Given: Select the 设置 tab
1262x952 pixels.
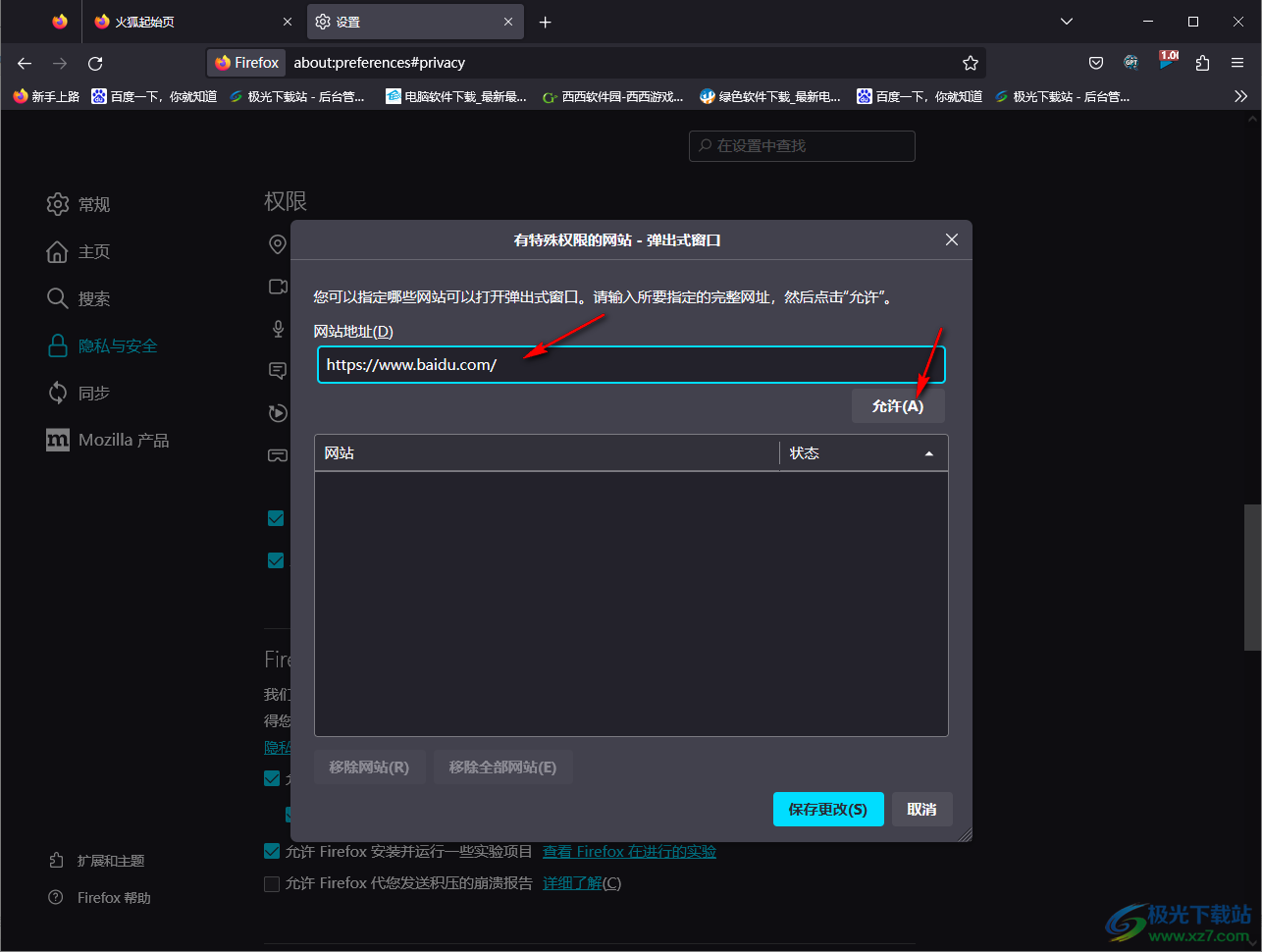Looking at the screenshot, I should 415,22.
